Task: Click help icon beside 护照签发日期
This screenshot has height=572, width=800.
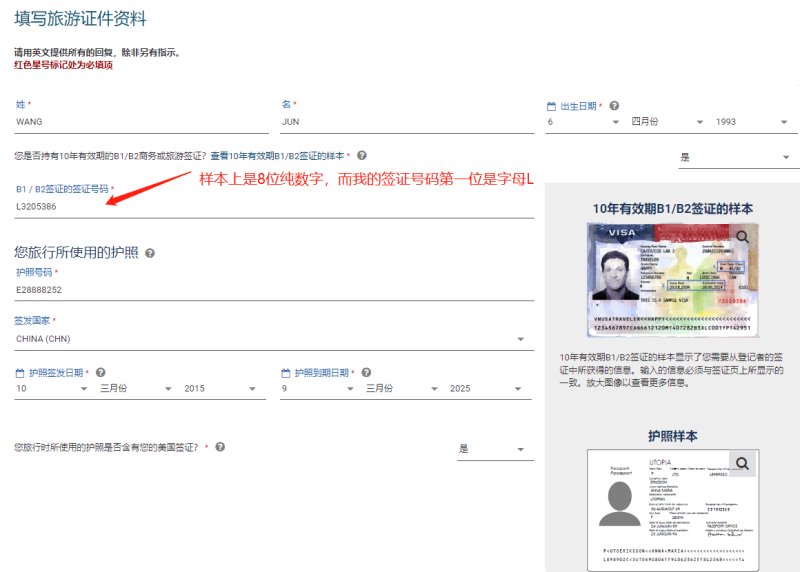Action: click(x=101, y=372)
